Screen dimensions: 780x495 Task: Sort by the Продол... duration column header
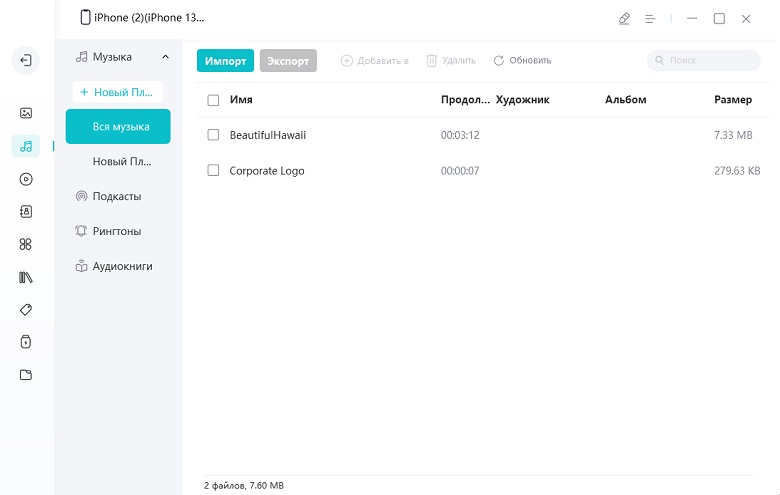pos(465,99)
